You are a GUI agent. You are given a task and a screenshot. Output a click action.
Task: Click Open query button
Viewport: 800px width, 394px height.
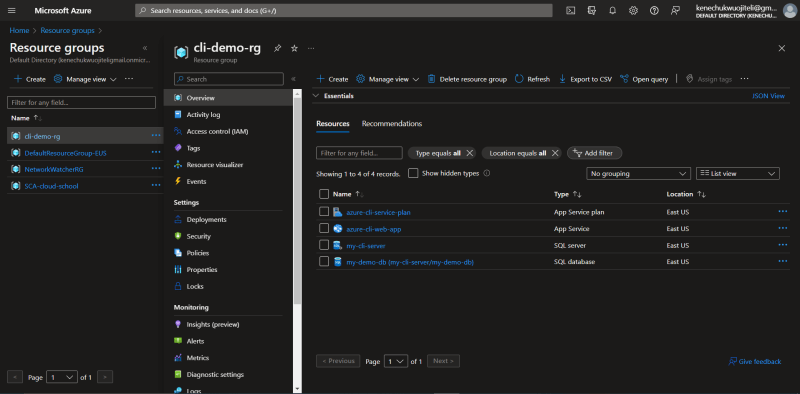(644, 79)
